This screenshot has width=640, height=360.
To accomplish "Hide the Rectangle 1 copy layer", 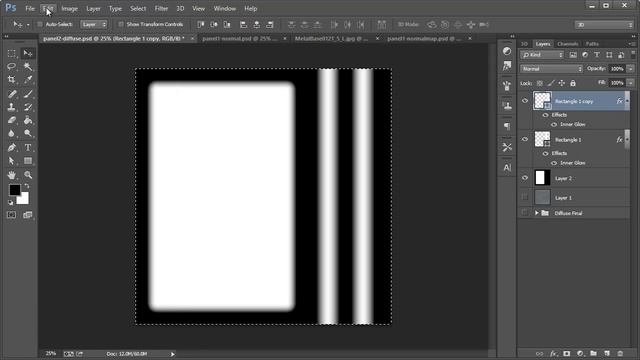I will tap(525, 101).
